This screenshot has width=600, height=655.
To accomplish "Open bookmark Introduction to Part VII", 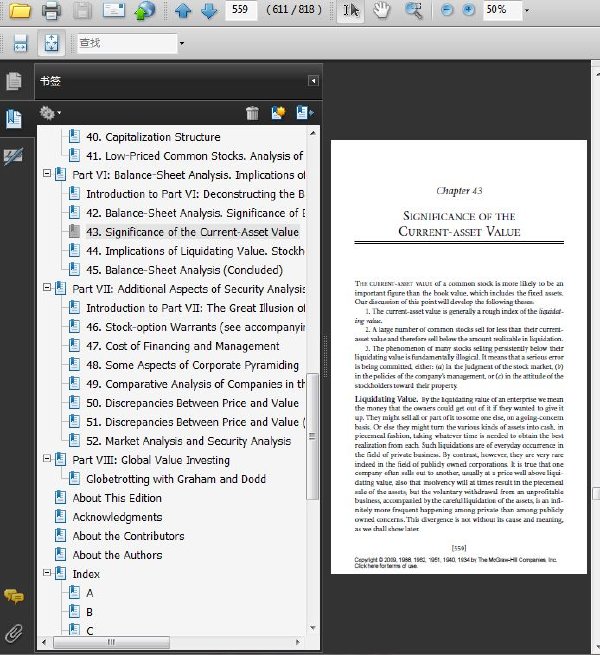I will (195, 308).
